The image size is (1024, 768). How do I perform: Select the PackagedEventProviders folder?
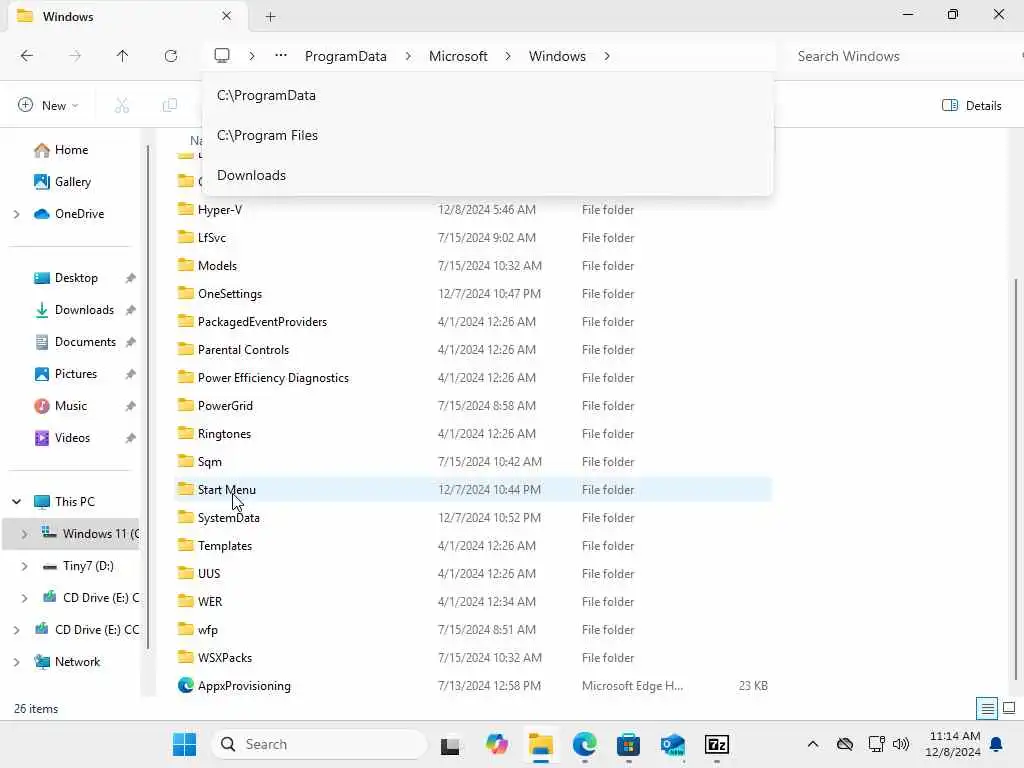[473, 321]
